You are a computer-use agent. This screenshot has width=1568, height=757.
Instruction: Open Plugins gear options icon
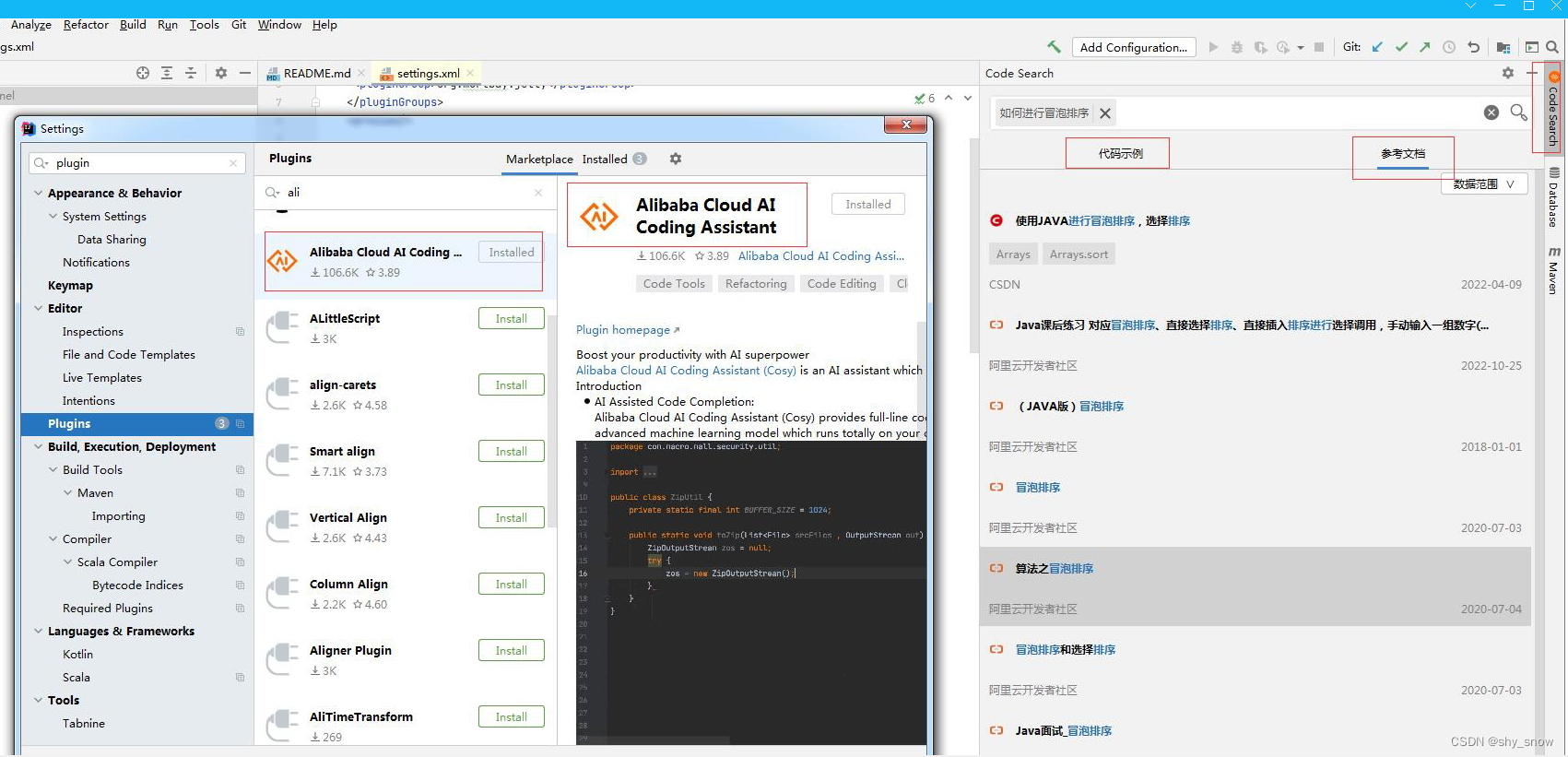click(x=676, y=159)
